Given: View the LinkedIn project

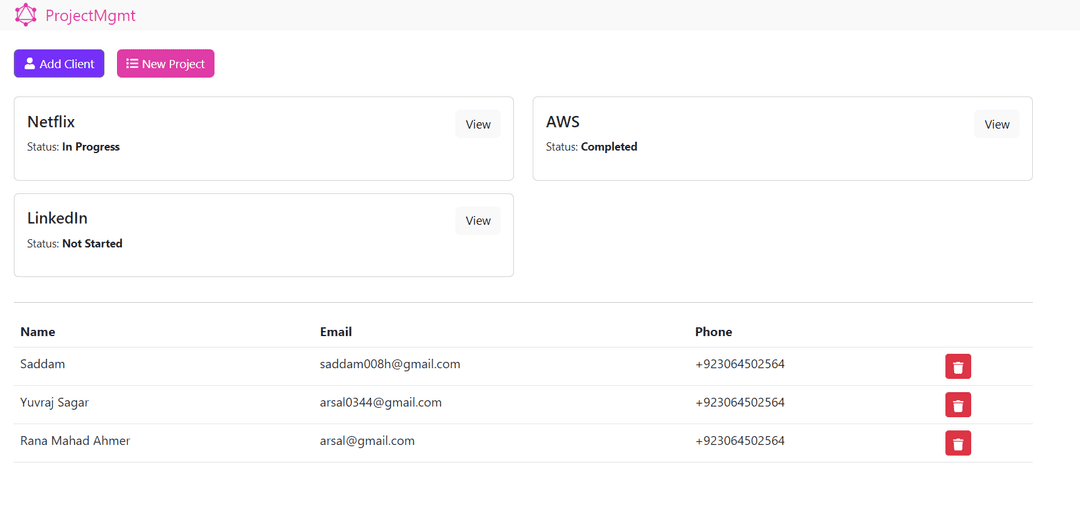Looking at the screenshot, I should (478, 221).
